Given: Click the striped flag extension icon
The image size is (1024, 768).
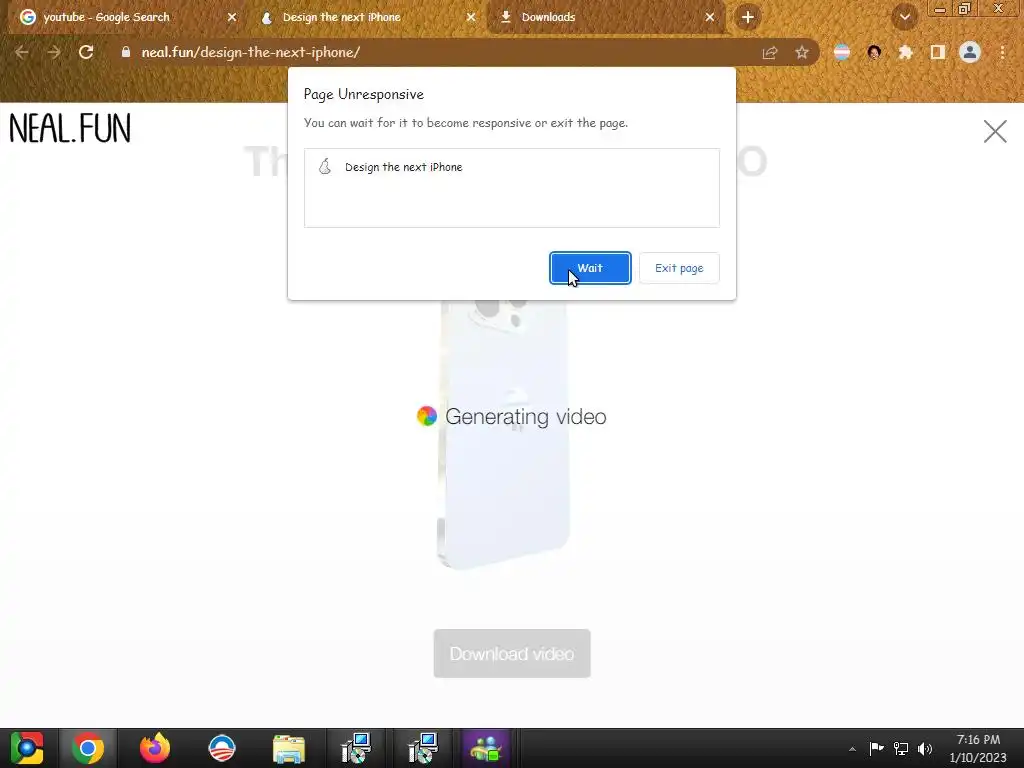Looking at the screenshot, I should [842, 52].
